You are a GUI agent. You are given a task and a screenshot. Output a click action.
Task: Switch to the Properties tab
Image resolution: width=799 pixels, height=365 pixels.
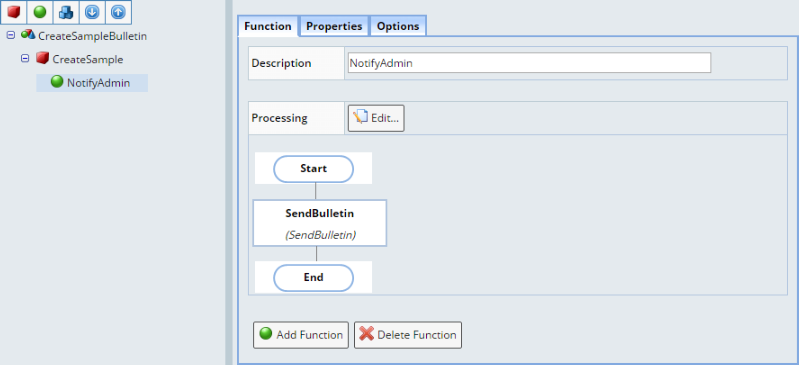[334, 26]
